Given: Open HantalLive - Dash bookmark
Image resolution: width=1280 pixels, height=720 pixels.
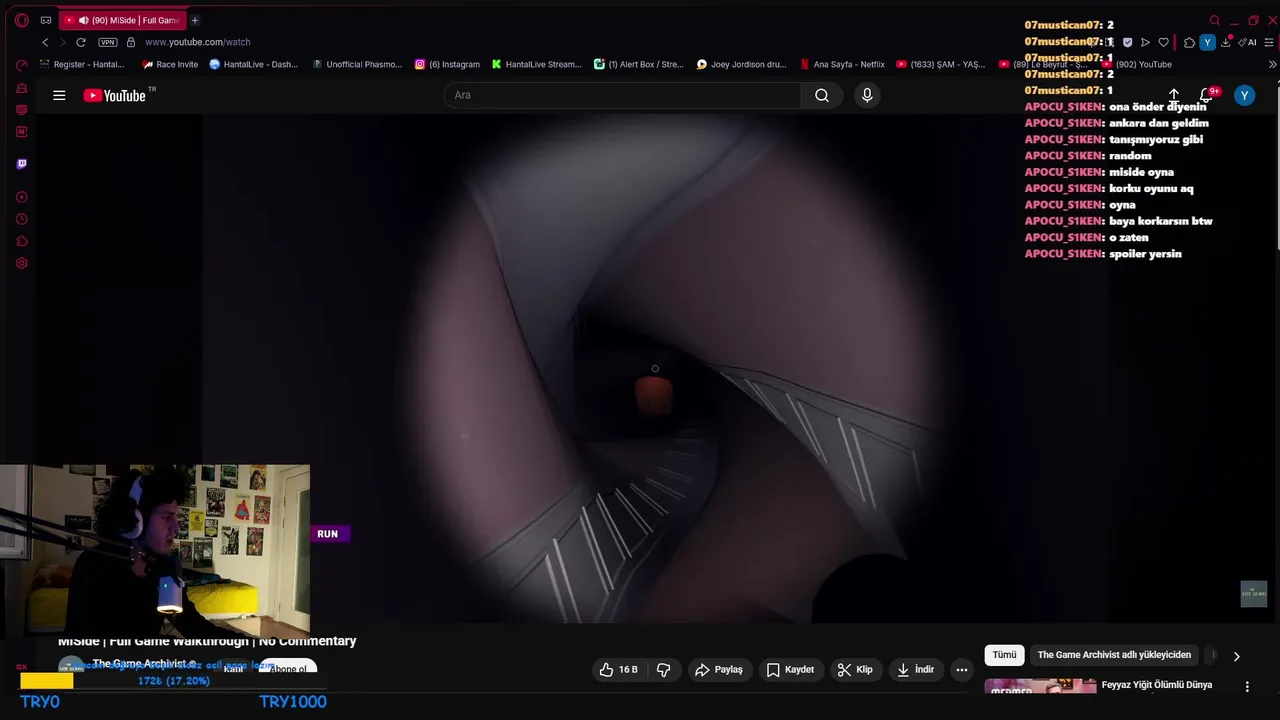Looking at the screenshot, I should pos(254,64).
